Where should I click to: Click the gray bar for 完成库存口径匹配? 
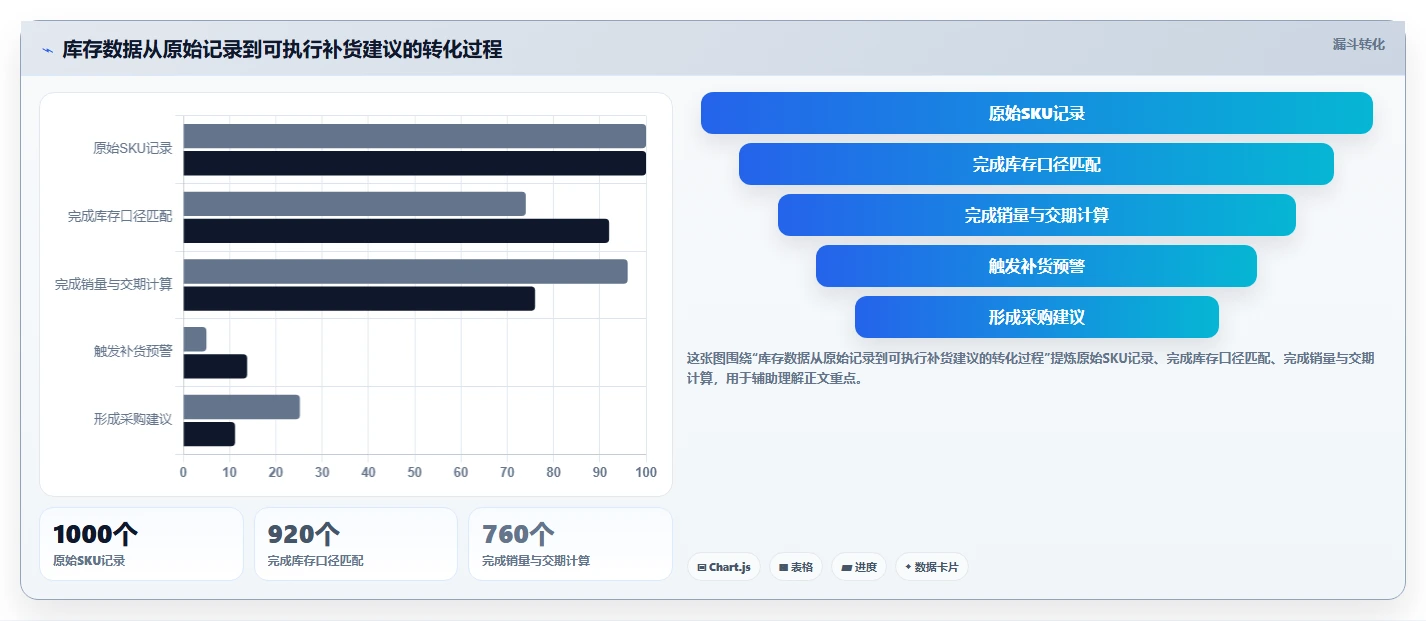pos(354,204)
